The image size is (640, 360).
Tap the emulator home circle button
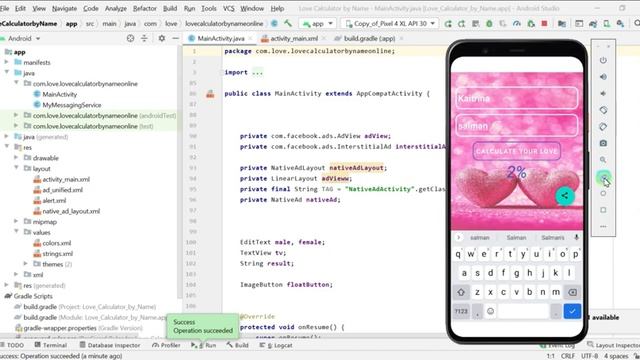(x=603, y=193)
